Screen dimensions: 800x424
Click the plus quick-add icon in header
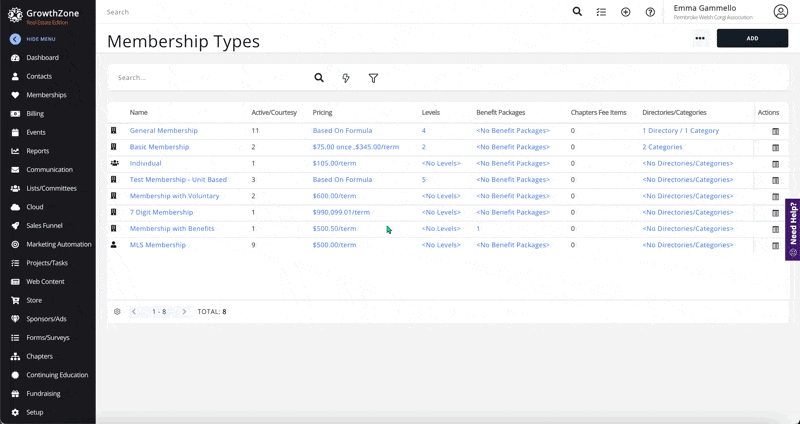click(625, 12)
